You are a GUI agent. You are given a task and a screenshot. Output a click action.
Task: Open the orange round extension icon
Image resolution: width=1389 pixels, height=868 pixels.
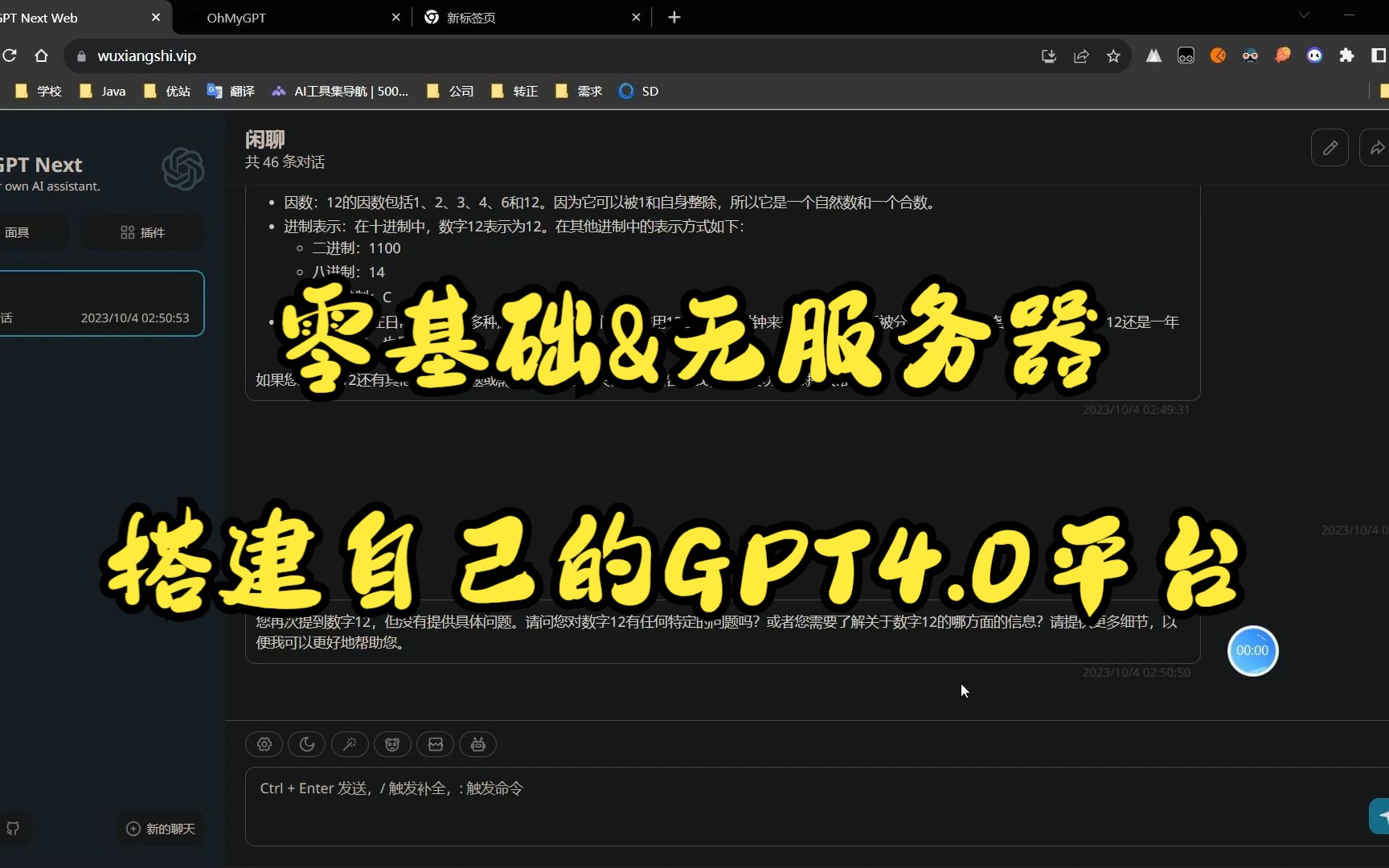click(x=1218, y=55)
